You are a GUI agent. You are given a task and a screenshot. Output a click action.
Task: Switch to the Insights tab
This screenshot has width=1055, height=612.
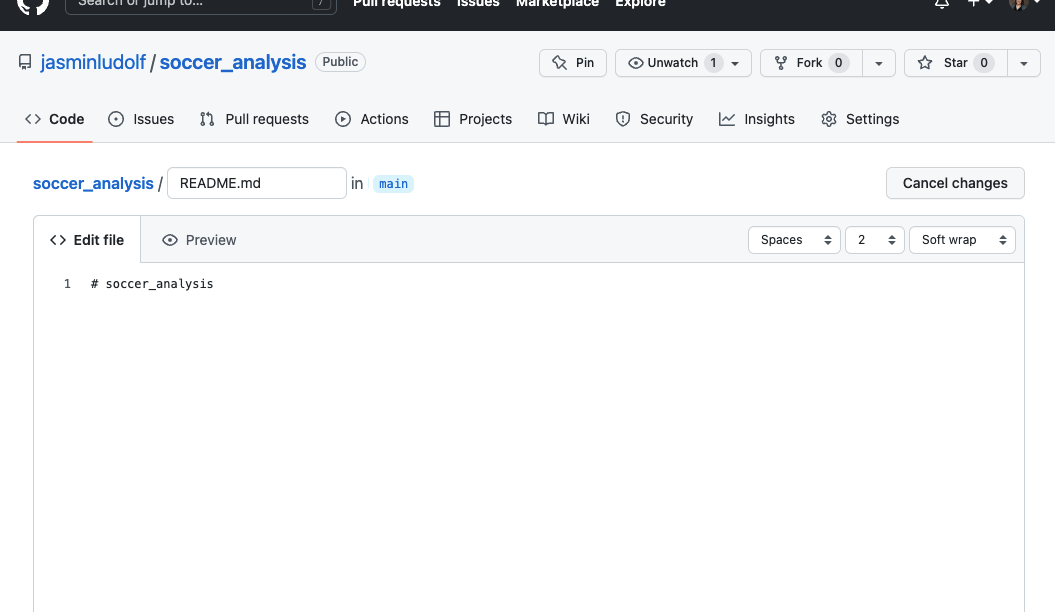pyautogui.click(x=757, y=119)
